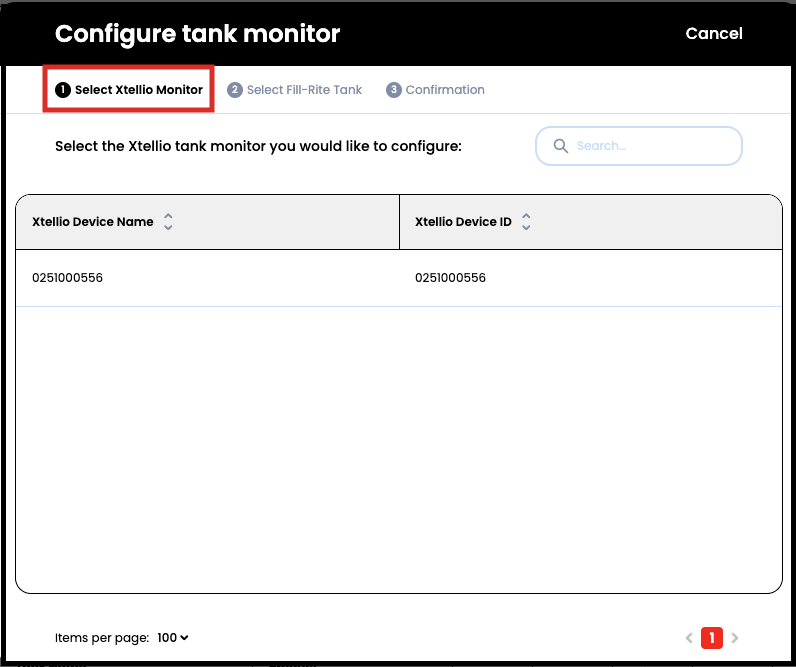796x667 pixels.
Task: Sort Xtellio Device Name ascending with up arrow
Action: tap(168, 217)
